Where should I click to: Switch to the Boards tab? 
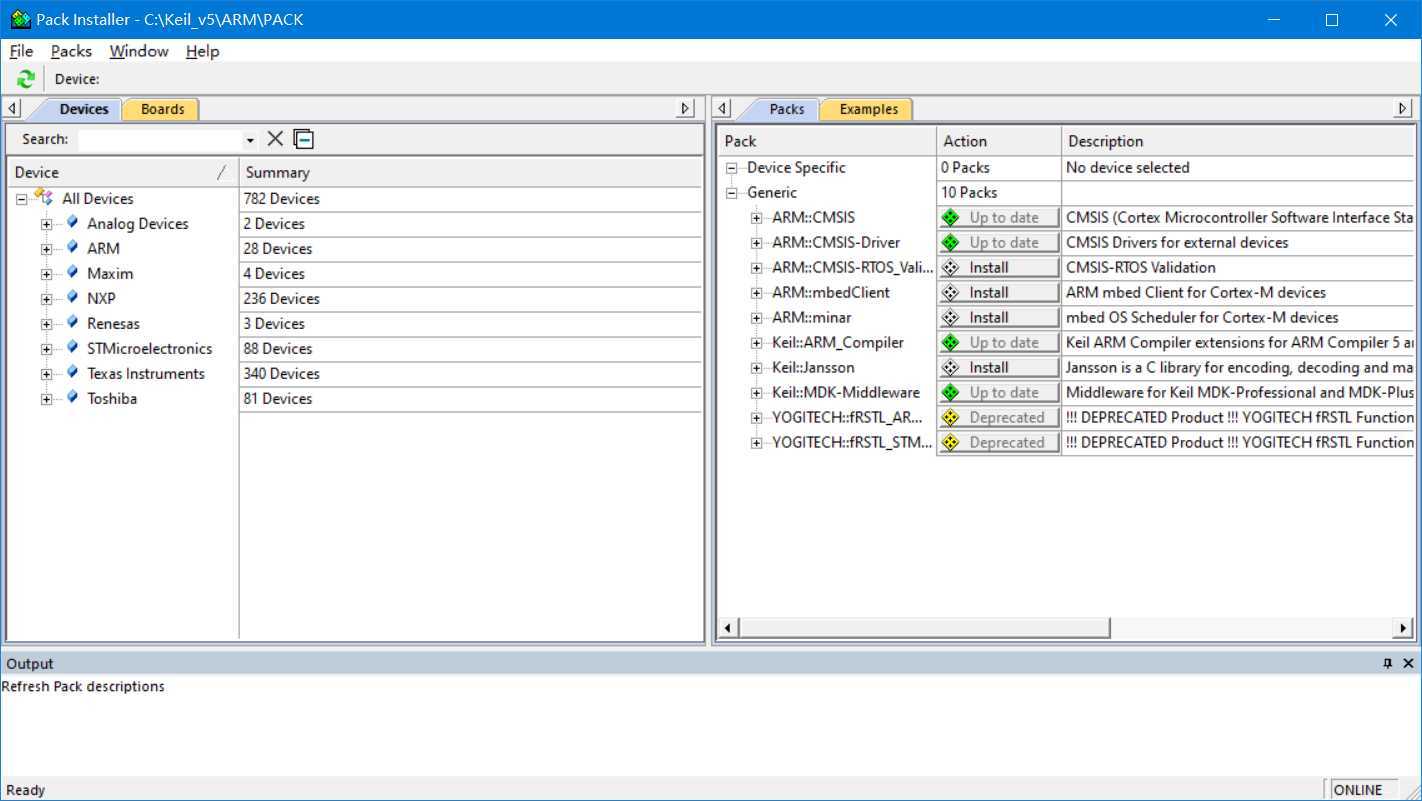pyautogui.click(x=162, y=109)
